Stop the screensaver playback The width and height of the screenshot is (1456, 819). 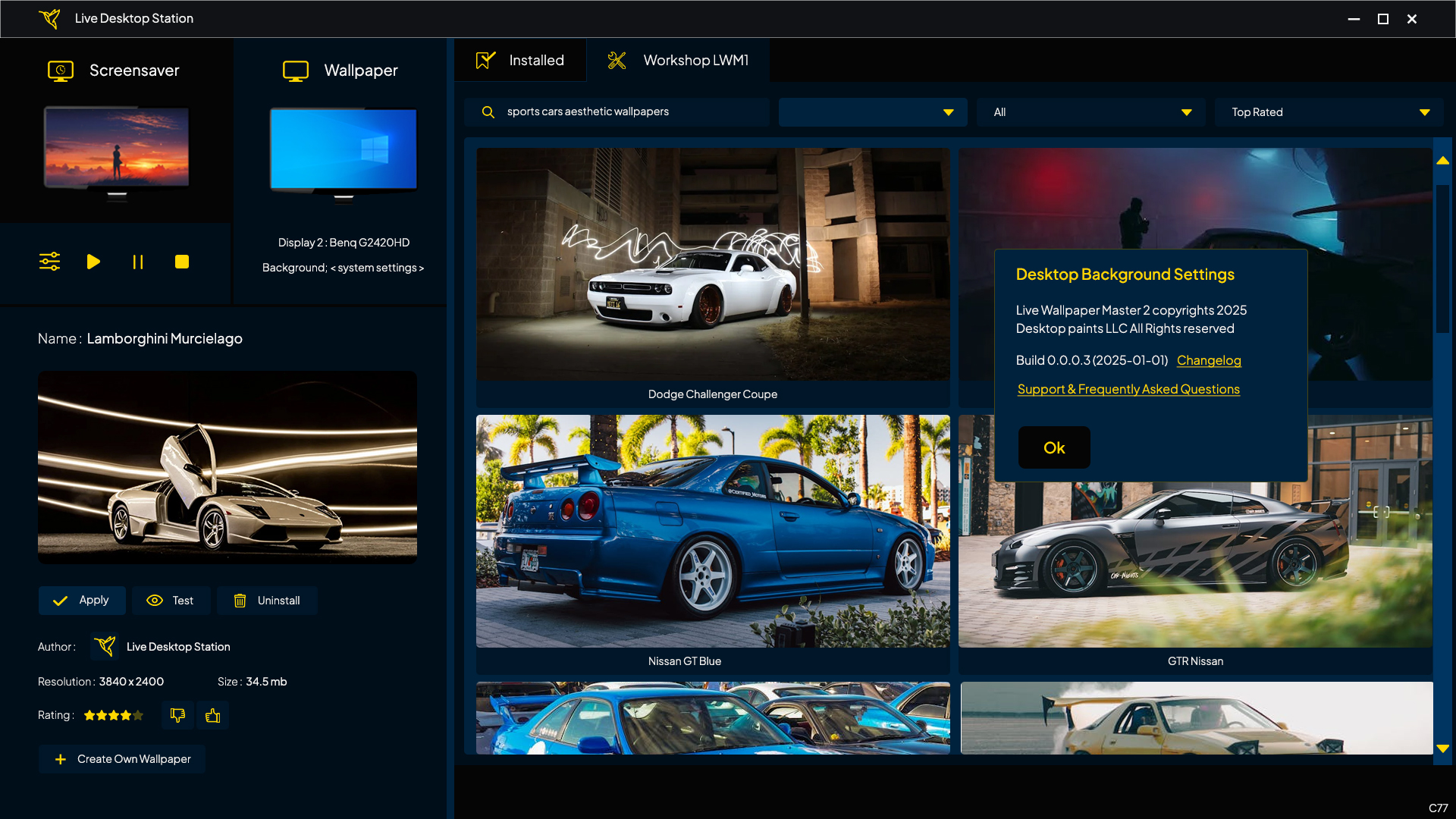point(181,262)
